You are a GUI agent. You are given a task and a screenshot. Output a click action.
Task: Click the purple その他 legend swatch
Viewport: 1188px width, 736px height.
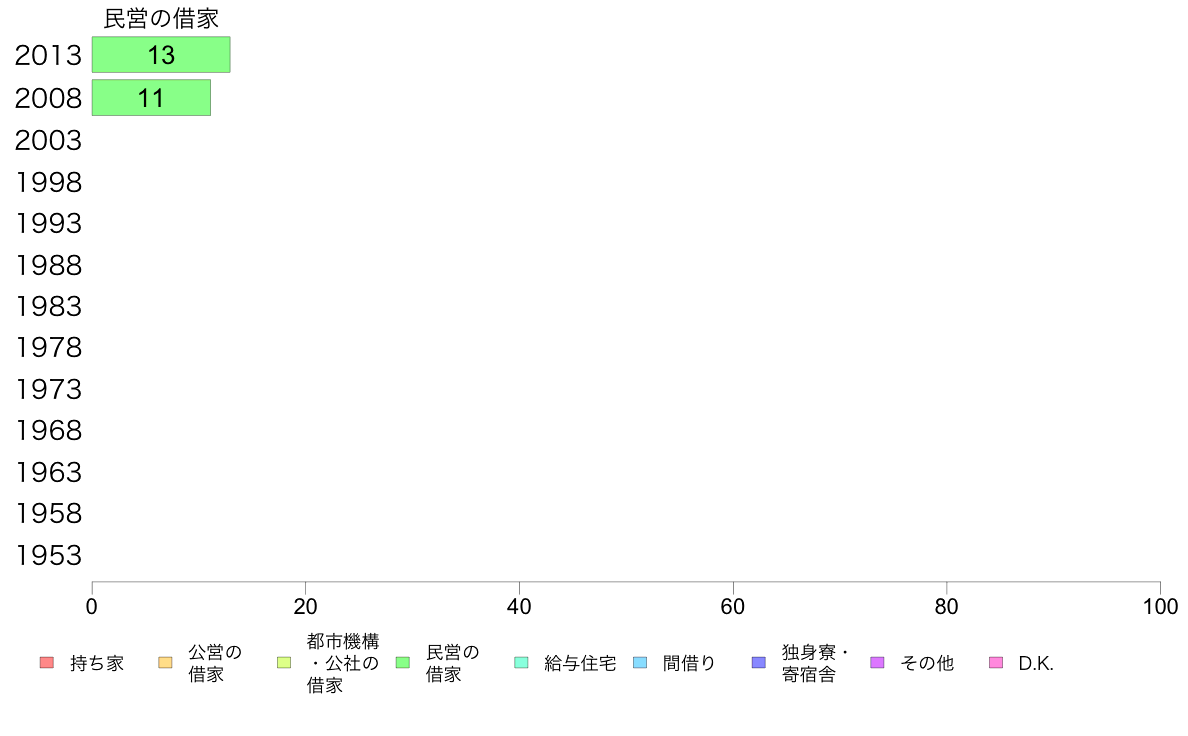click(877, 662)
